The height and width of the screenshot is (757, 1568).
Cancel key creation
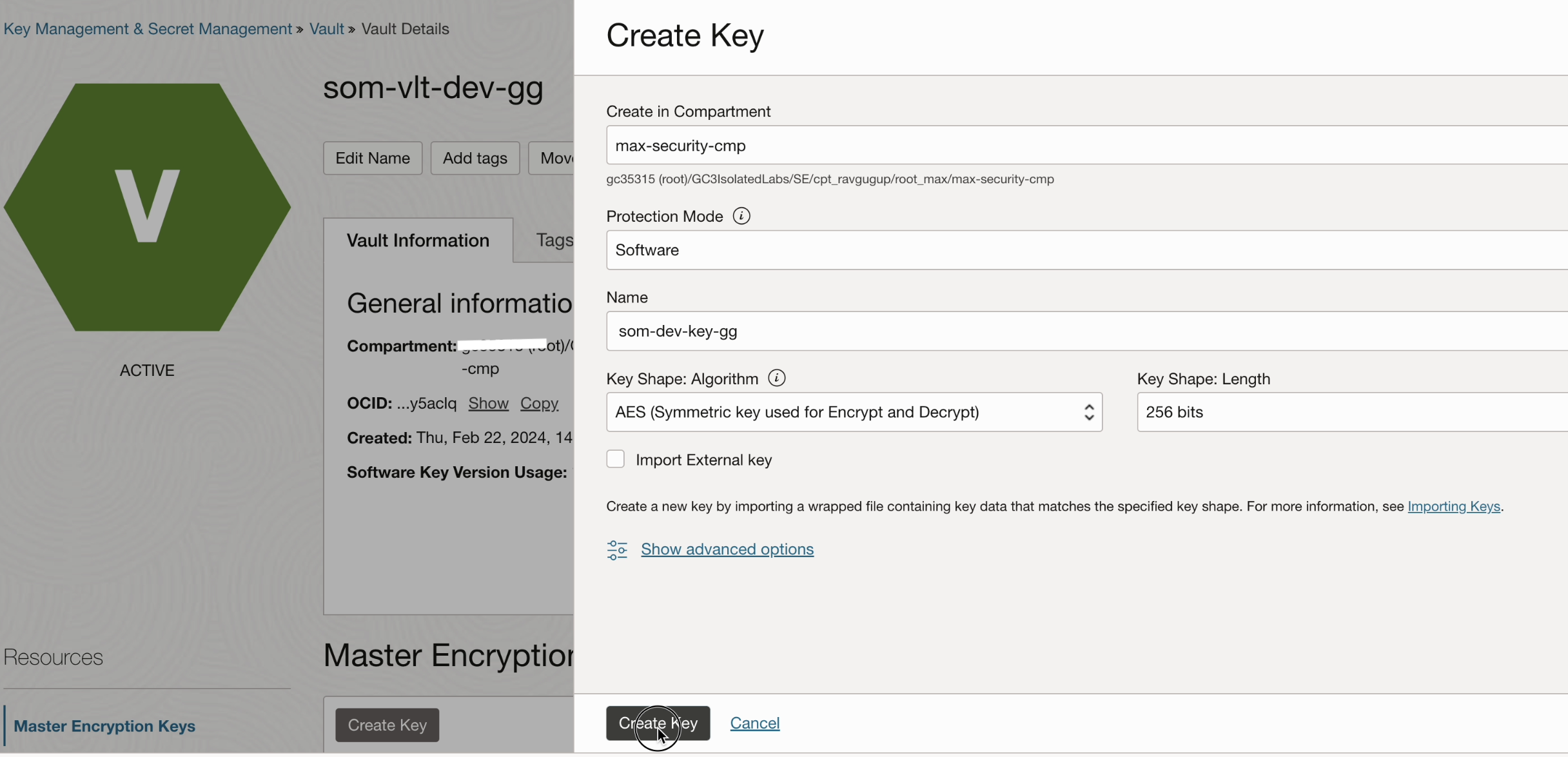coord(755,723)
